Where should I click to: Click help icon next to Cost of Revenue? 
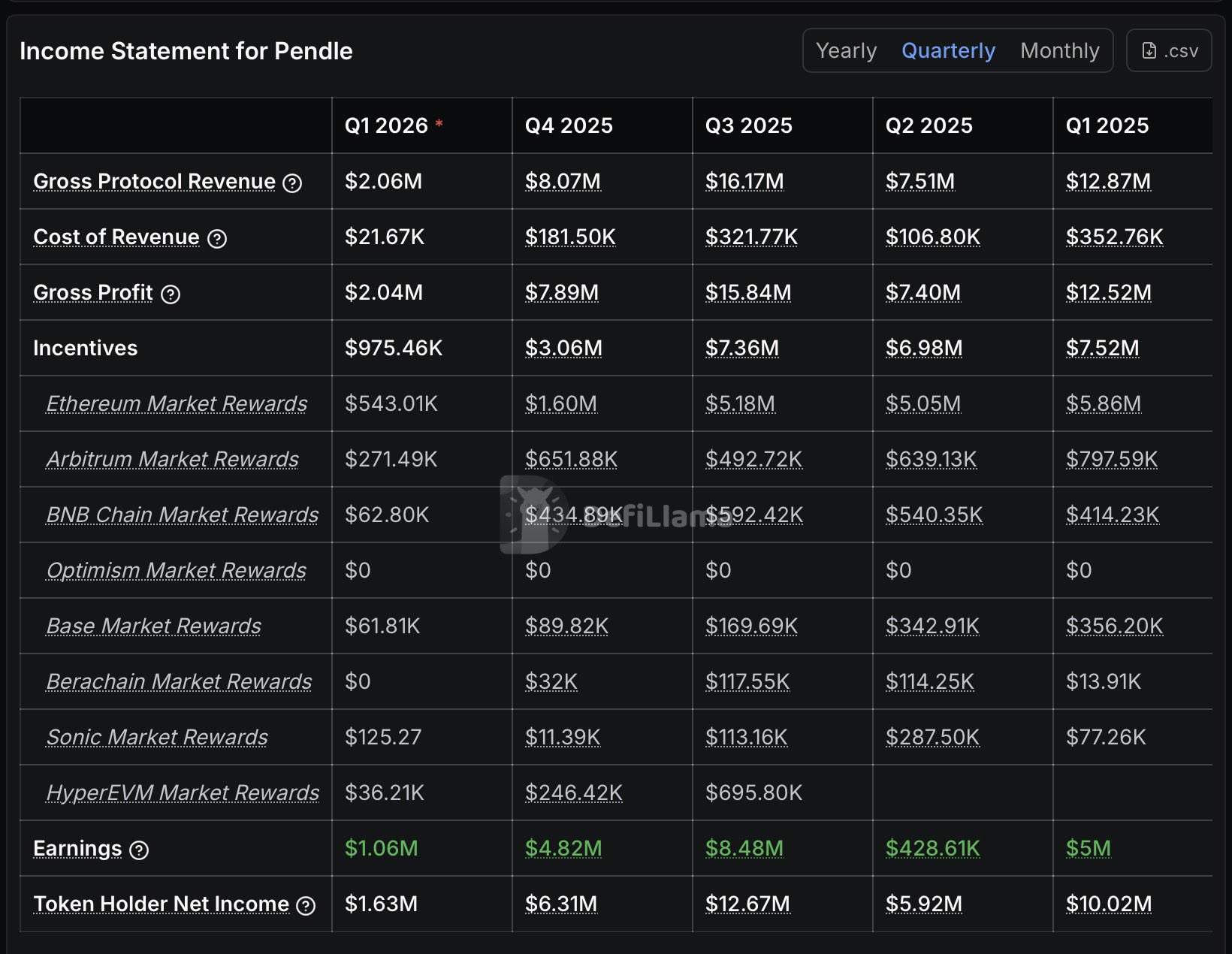click(x=217, y=239)
